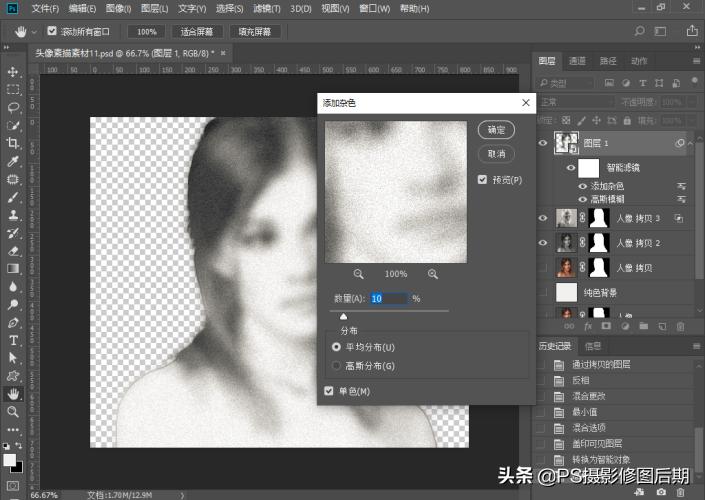Click the add layer style fx icon
This screenshot has height=500, width=705.
588,326
